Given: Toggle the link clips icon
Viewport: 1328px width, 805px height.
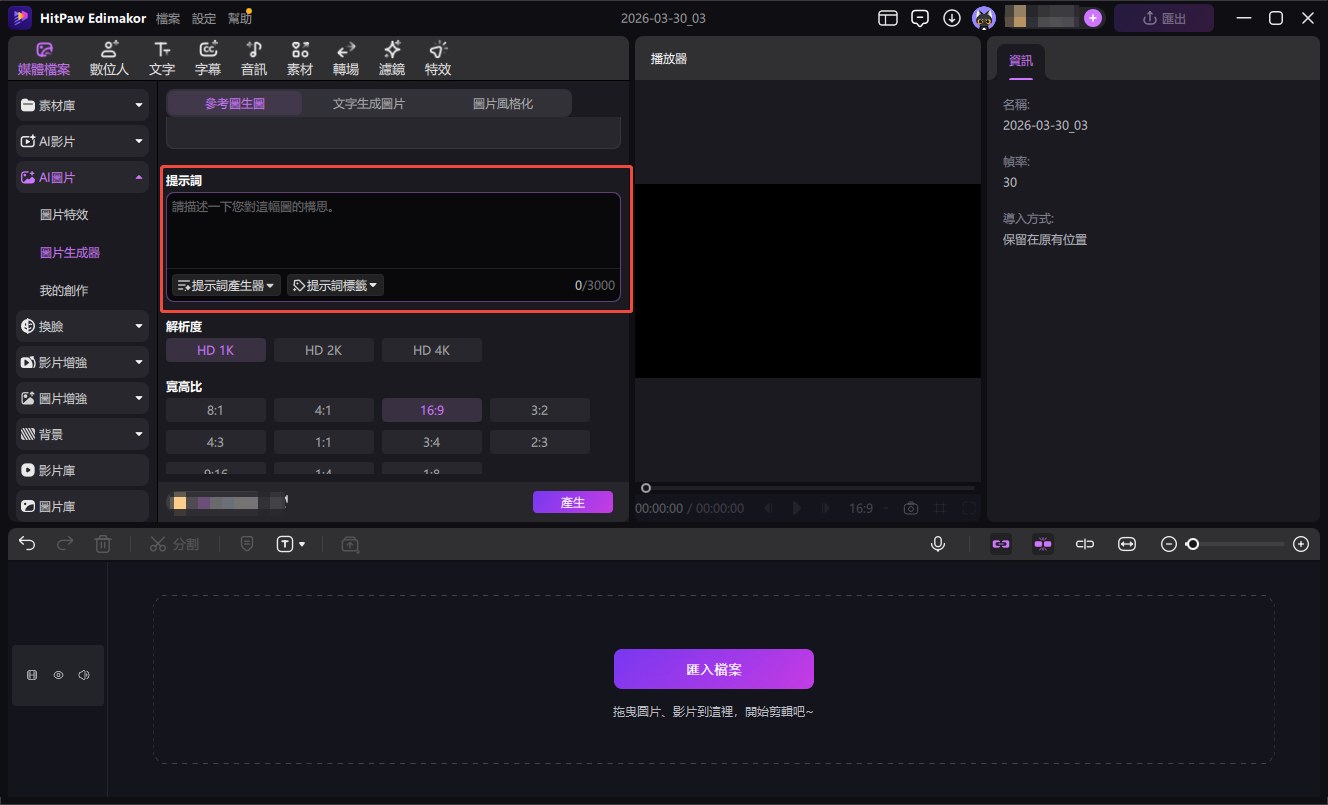Looking at the screenshot, I should pos(1001,544).
